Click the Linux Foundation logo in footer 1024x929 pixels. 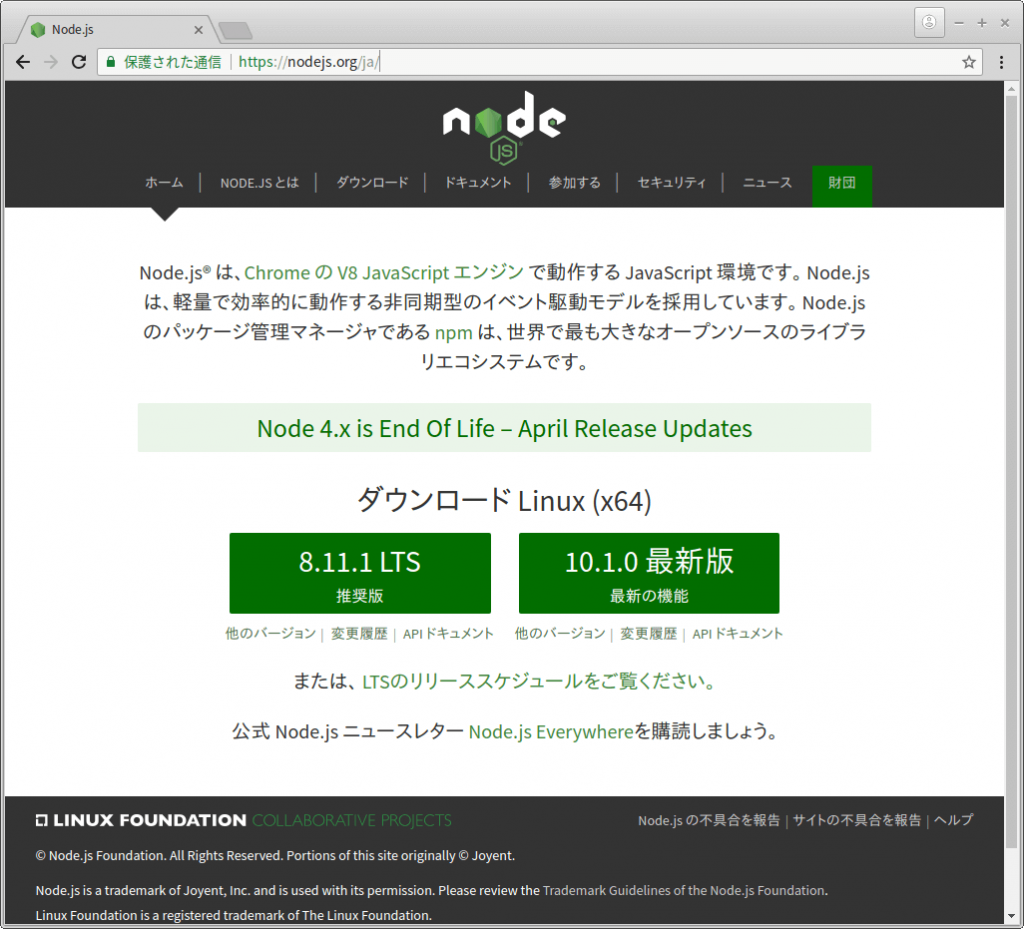pyautogui.click(x=141, y=820)
